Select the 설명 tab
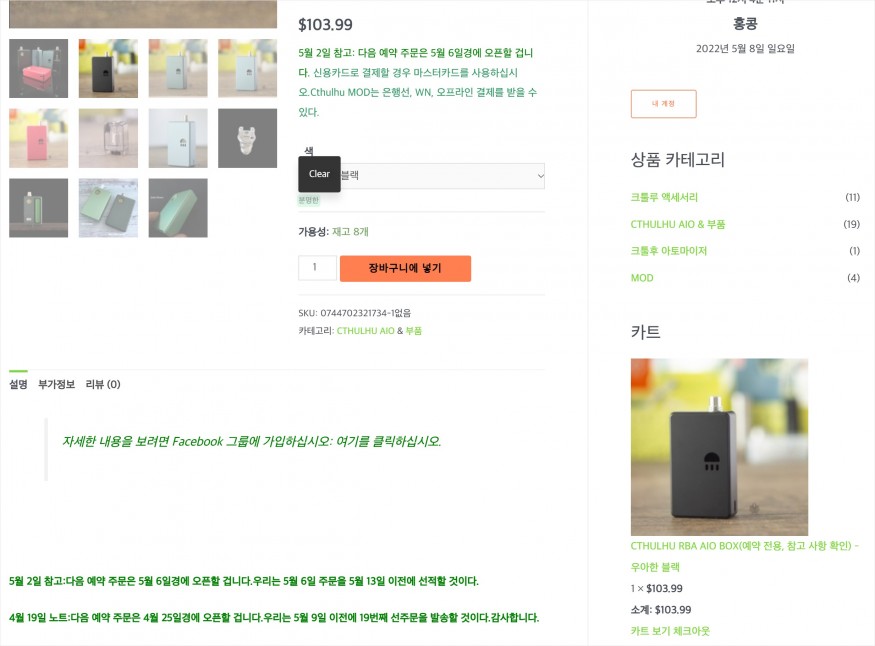 (18, 384)
